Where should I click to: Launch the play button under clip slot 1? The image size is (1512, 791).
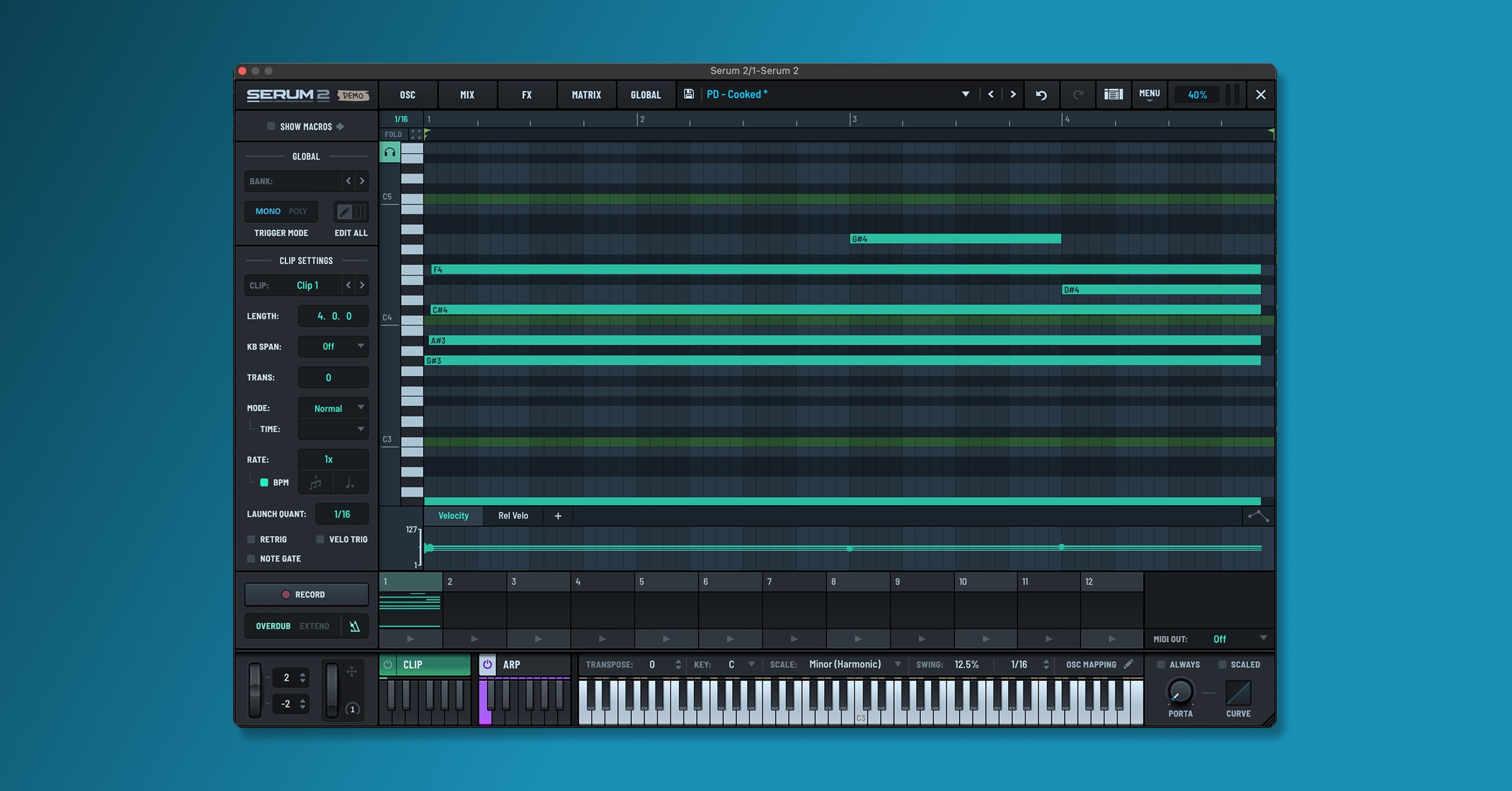click(x=410, y=639)
